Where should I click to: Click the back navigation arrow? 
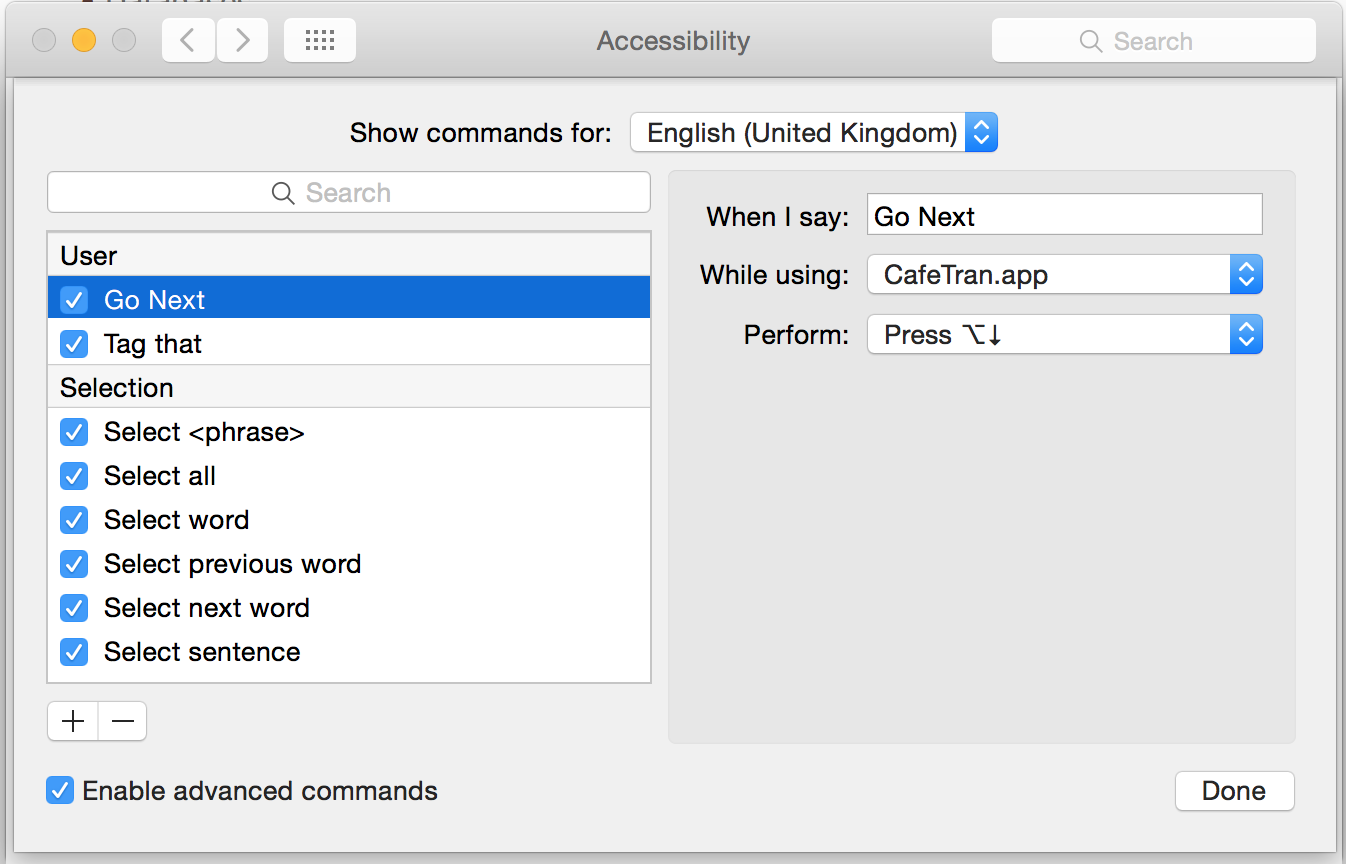click(188, 41)
